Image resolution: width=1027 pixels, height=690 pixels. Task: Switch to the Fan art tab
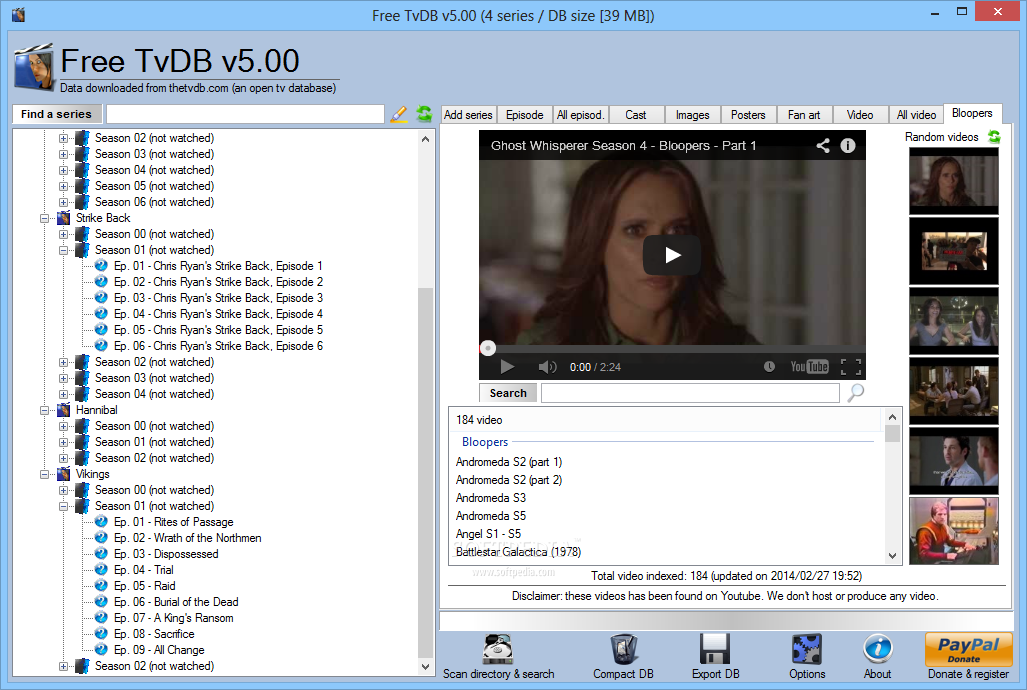[804, 115]
